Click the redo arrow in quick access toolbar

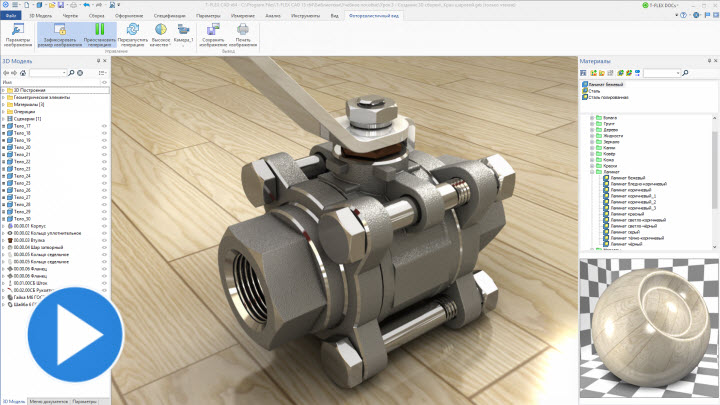(x=99, y=5)
